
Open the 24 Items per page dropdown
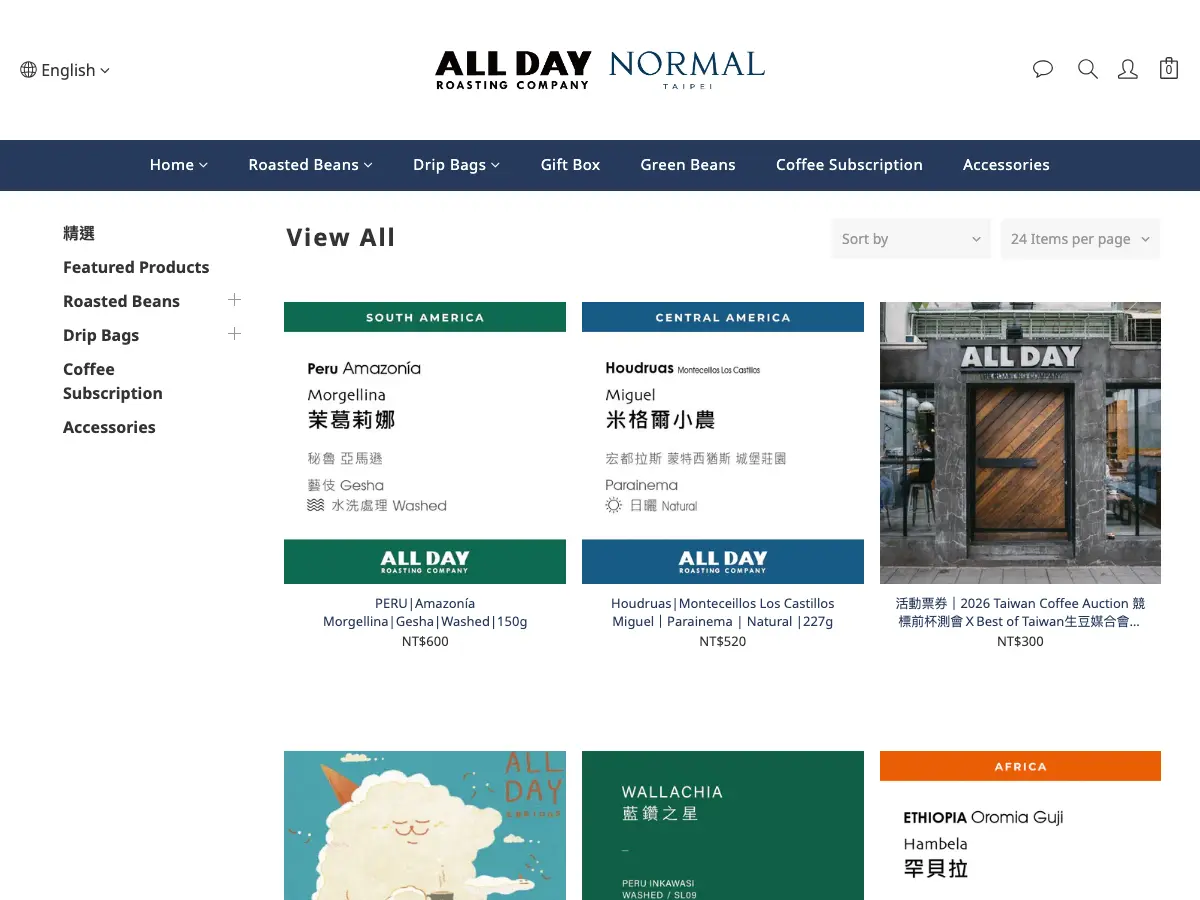(1080, 239)
